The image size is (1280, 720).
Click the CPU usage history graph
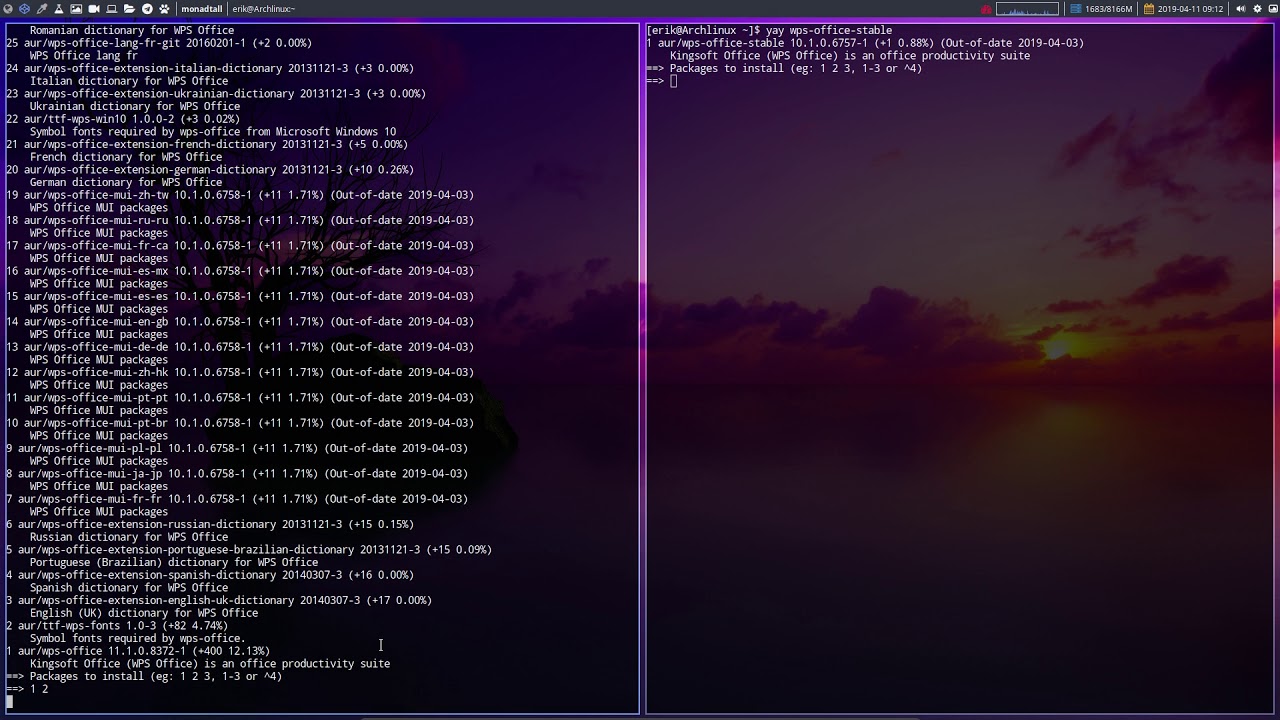1027,9
